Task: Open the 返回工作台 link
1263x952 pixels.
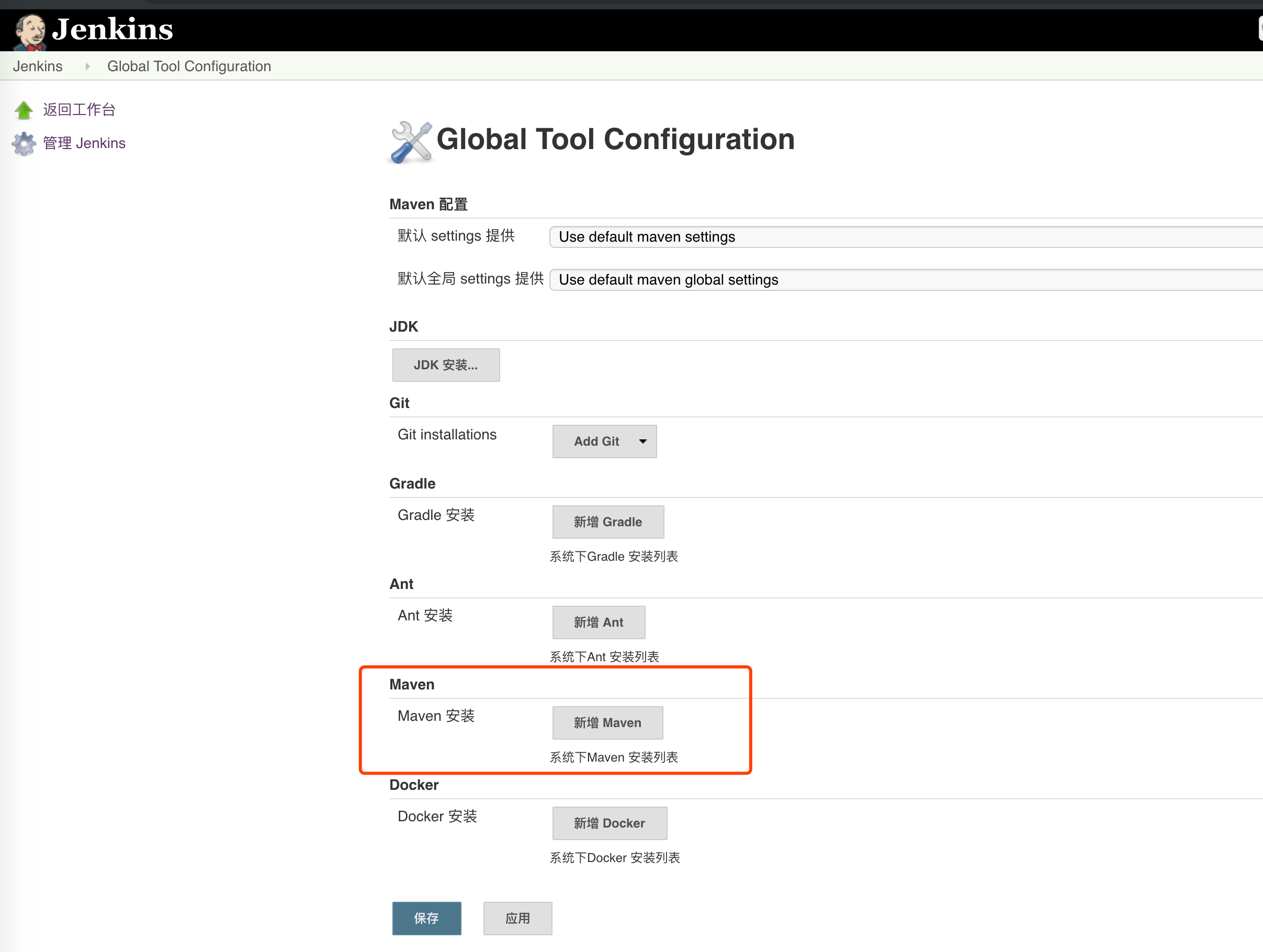Action: click(x=80, y=109)
